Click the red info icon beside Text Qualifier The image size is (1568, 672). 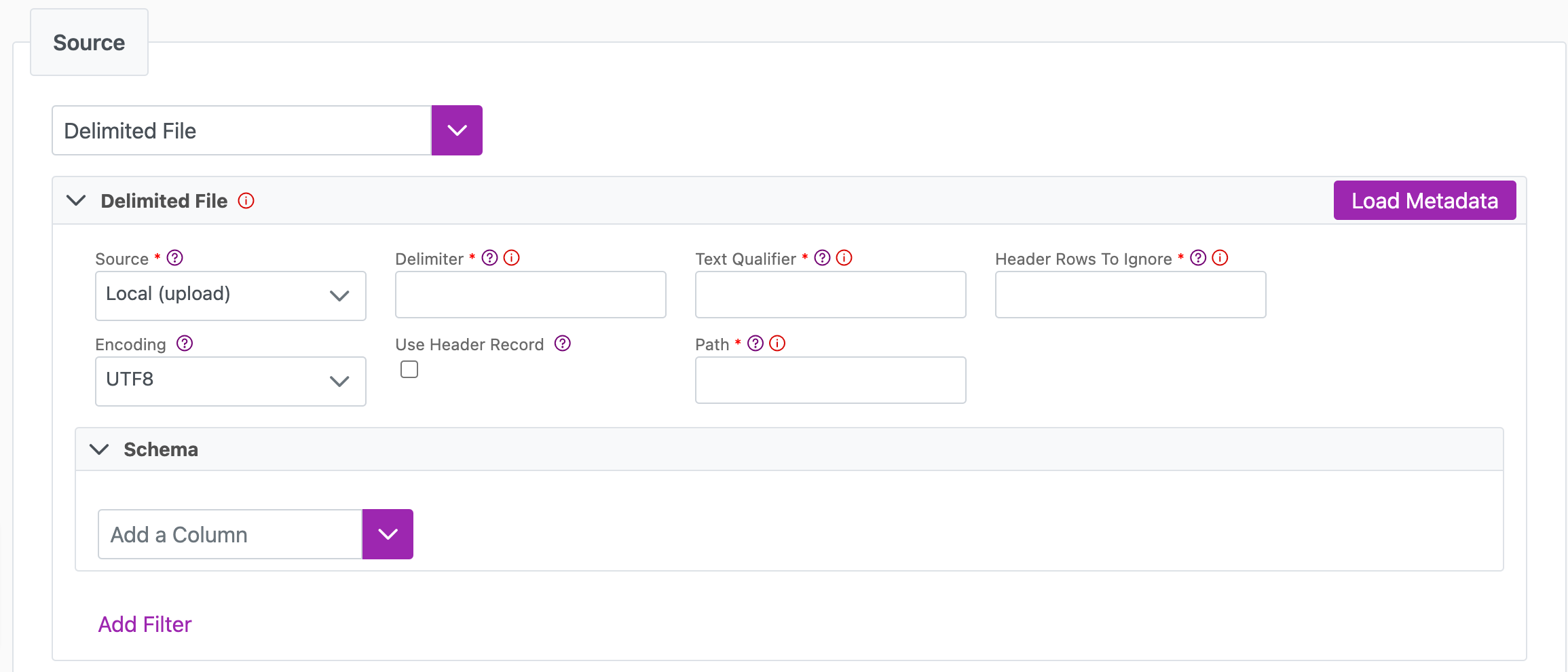(x=844, y=258)
